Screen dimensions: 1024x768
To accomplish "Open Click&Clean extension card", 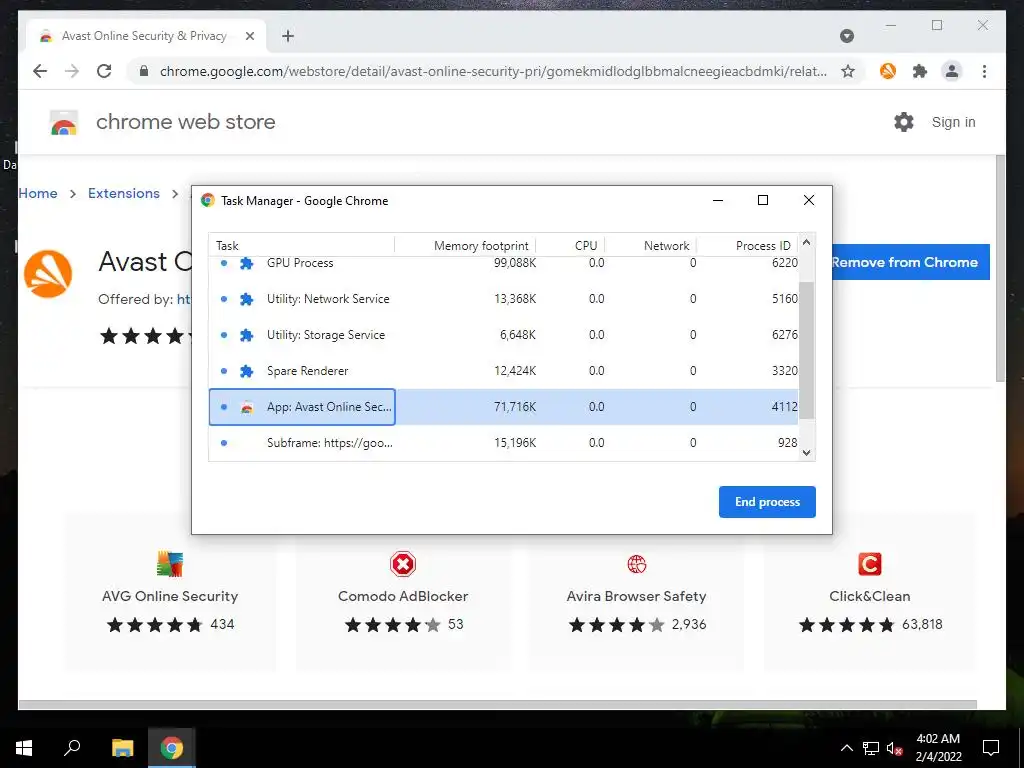I will pos(869,591).
